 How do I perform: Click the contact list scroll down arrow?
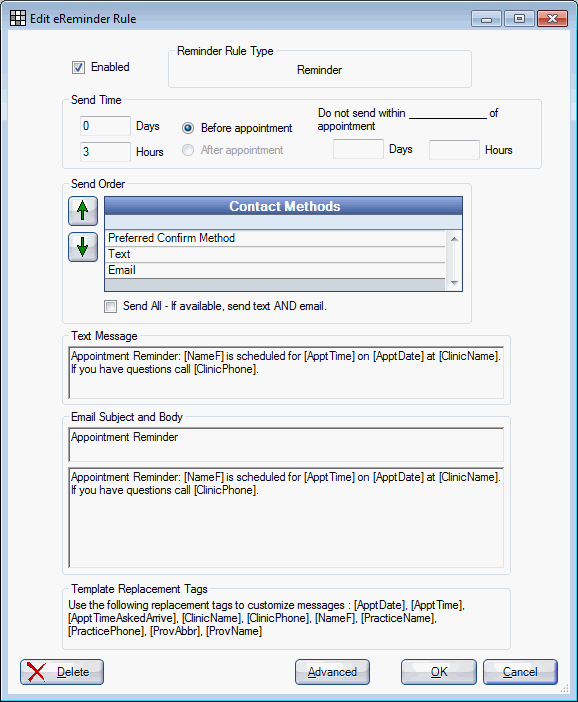(x=454, y=283)
